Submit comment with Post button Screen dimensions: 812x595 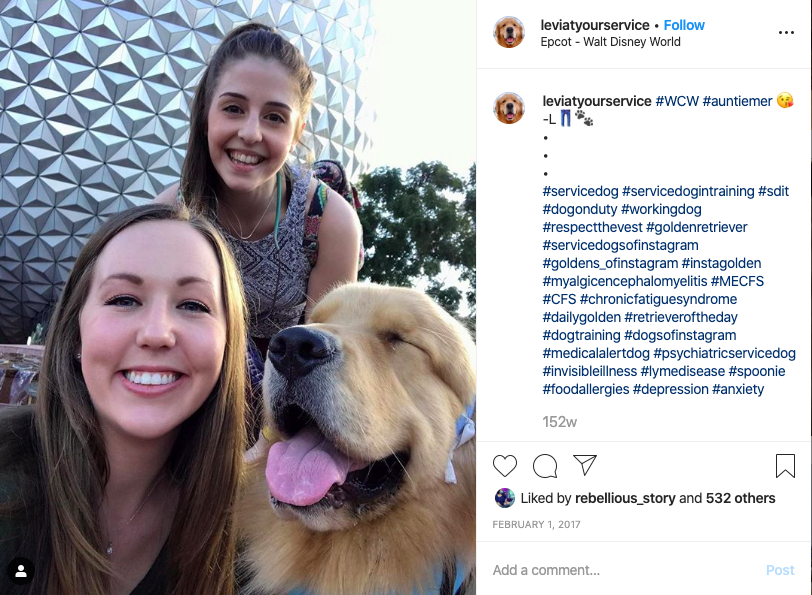point(780,570)
